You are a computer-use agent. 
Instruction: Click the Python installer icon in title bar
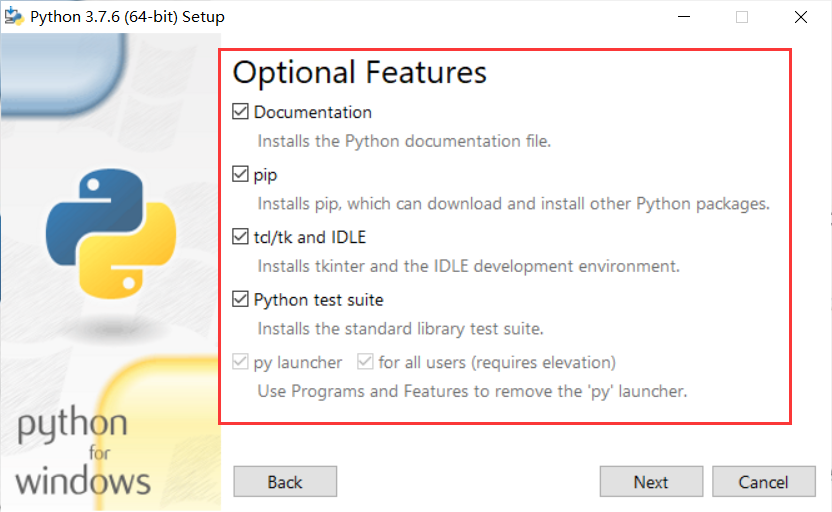(x=14, y=17)
